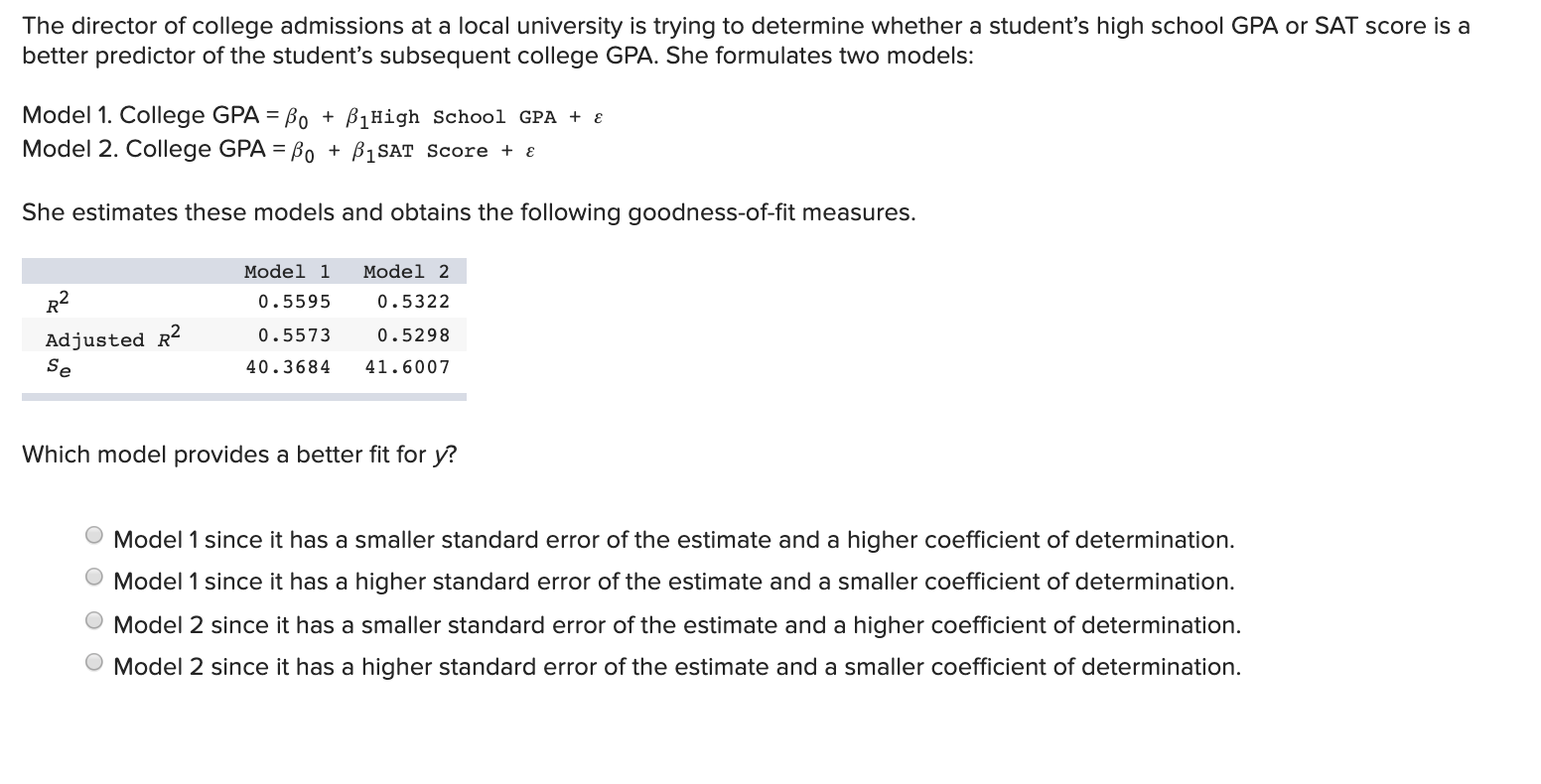
Task: Select the R² row label in table
Action: pos(54,303)
